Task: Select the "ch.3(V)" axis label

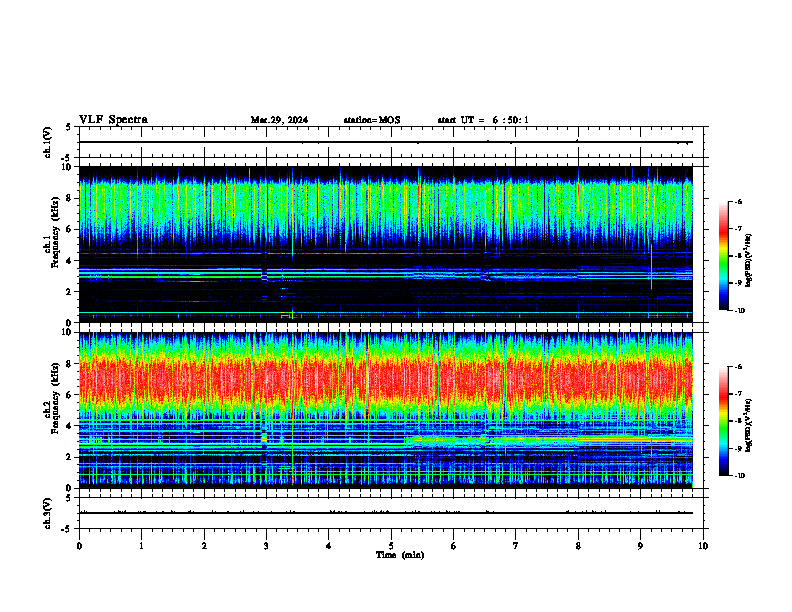Action: (47, 514)
